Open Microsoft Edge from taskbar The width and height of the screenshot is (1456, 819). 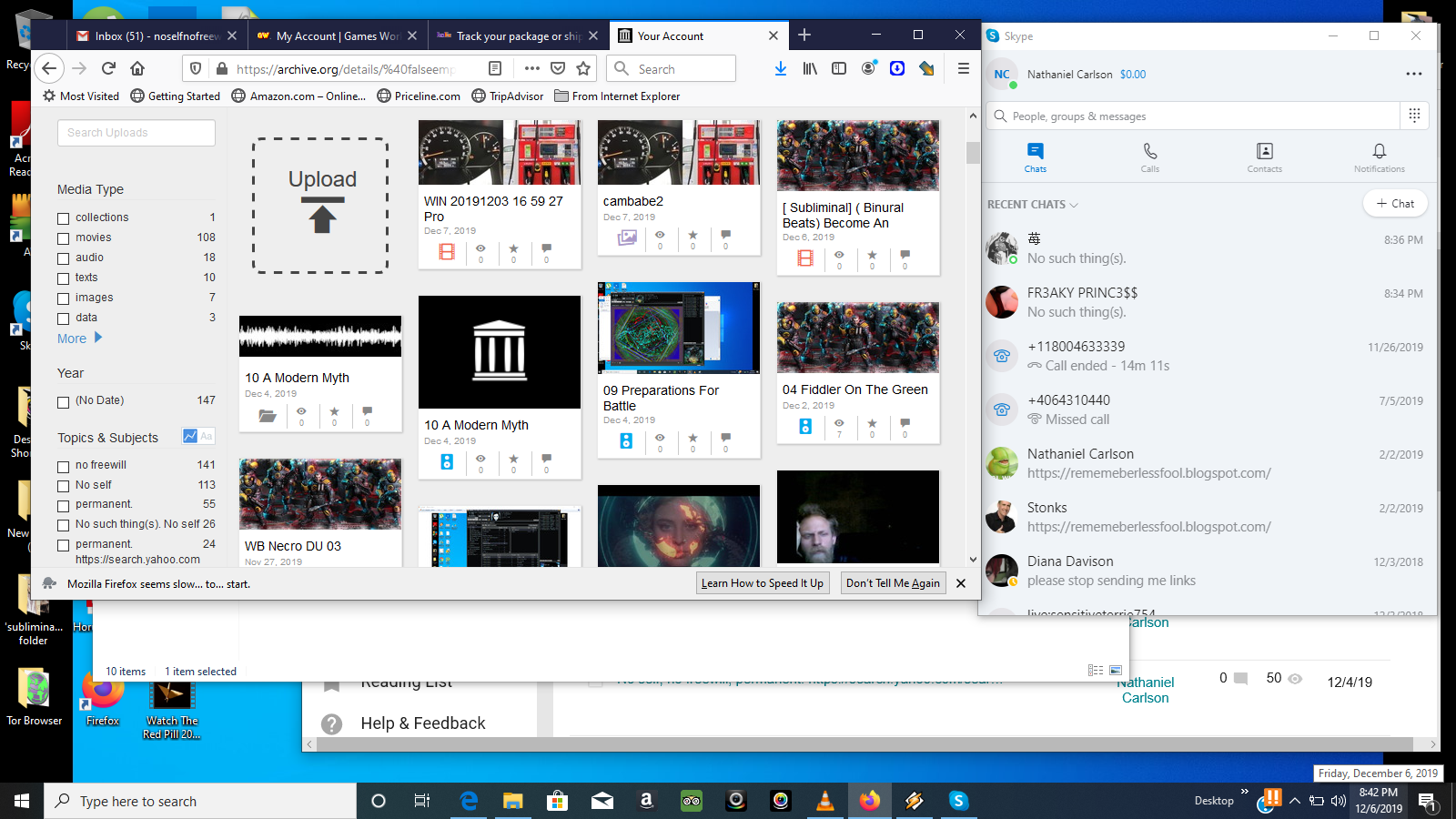click(x=469, y=801)
